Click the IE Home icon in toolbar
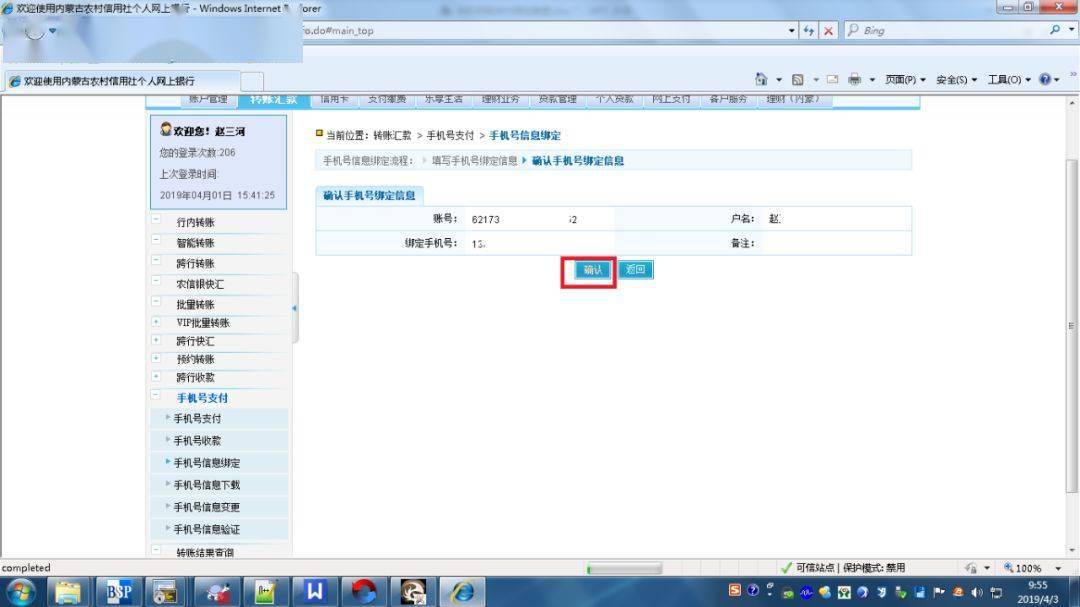 tap(762, 80)
